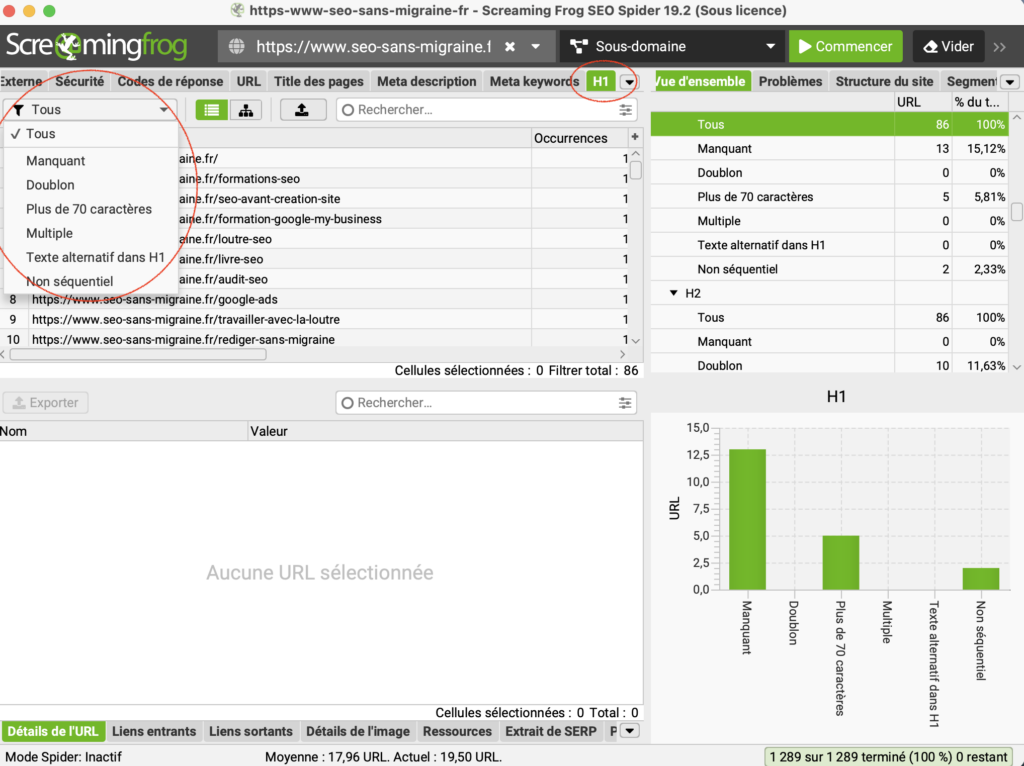
Task: Open the tab overflow dropdown next to H1
Action: coord(629,82)
